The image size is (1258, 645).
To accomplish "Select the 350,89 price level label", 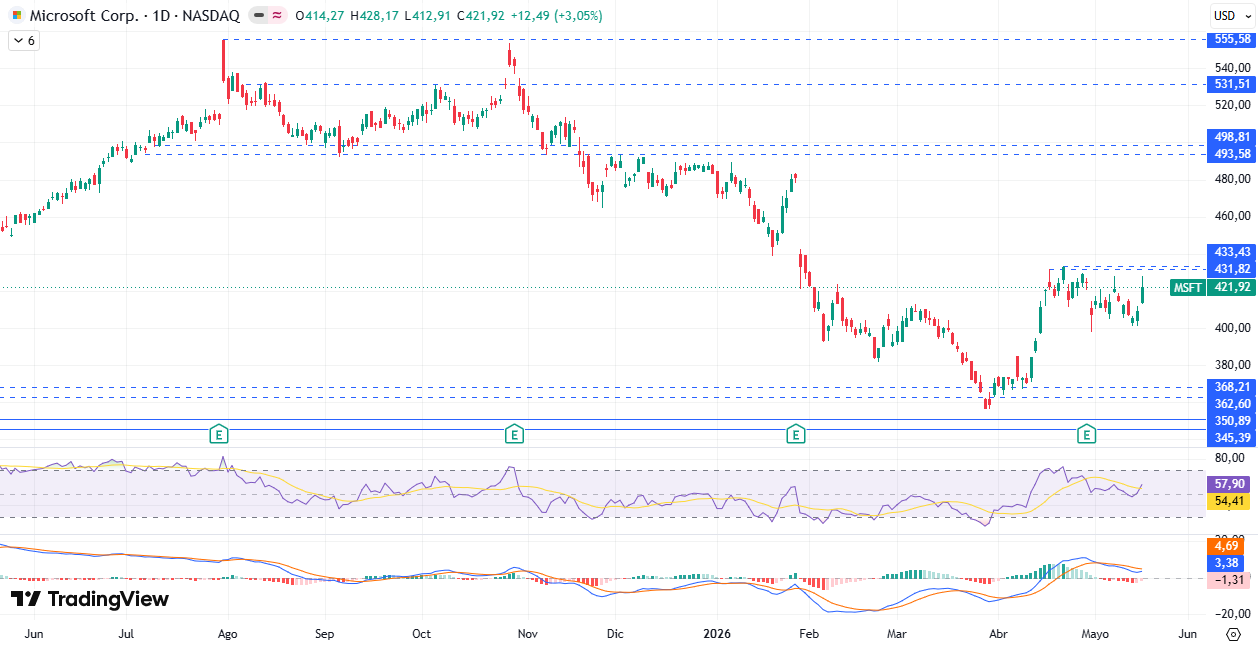I will tap(1232, 421).
